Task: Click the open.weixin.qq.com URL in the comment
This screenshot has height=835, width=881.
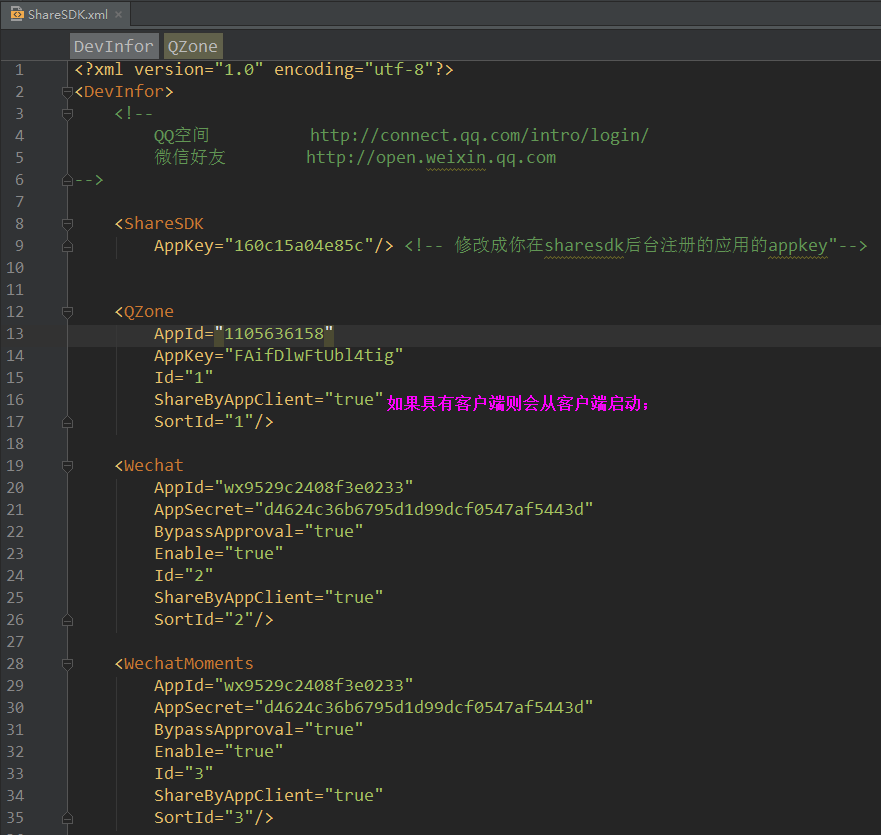Action: (431, 158)
